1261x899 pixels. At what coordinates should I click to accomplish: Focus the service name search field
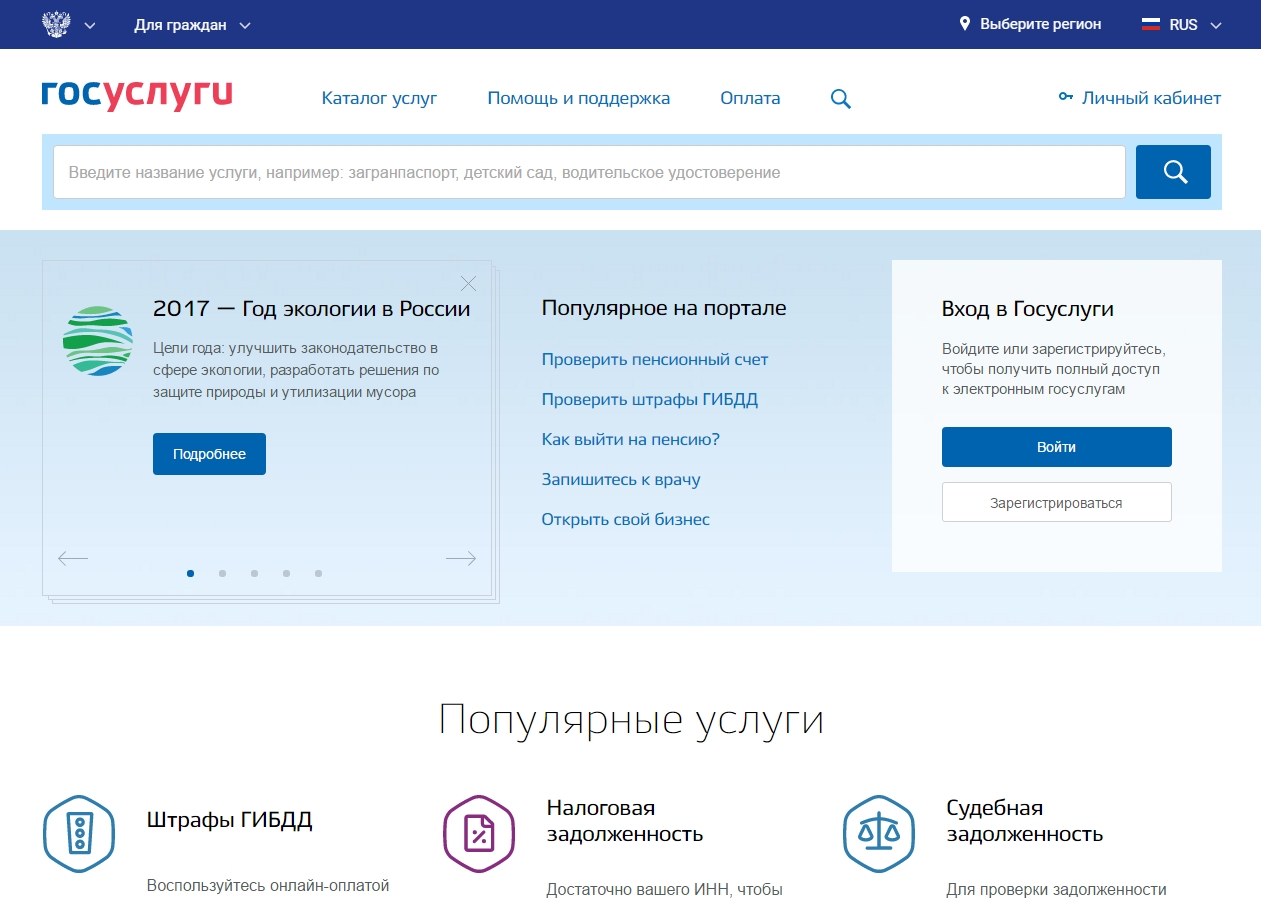tap(589, 172)
